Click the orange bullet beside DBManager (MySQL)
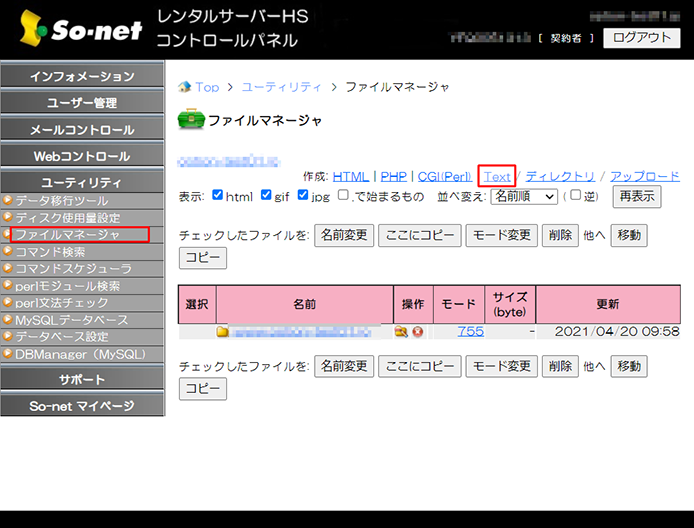 8,354
